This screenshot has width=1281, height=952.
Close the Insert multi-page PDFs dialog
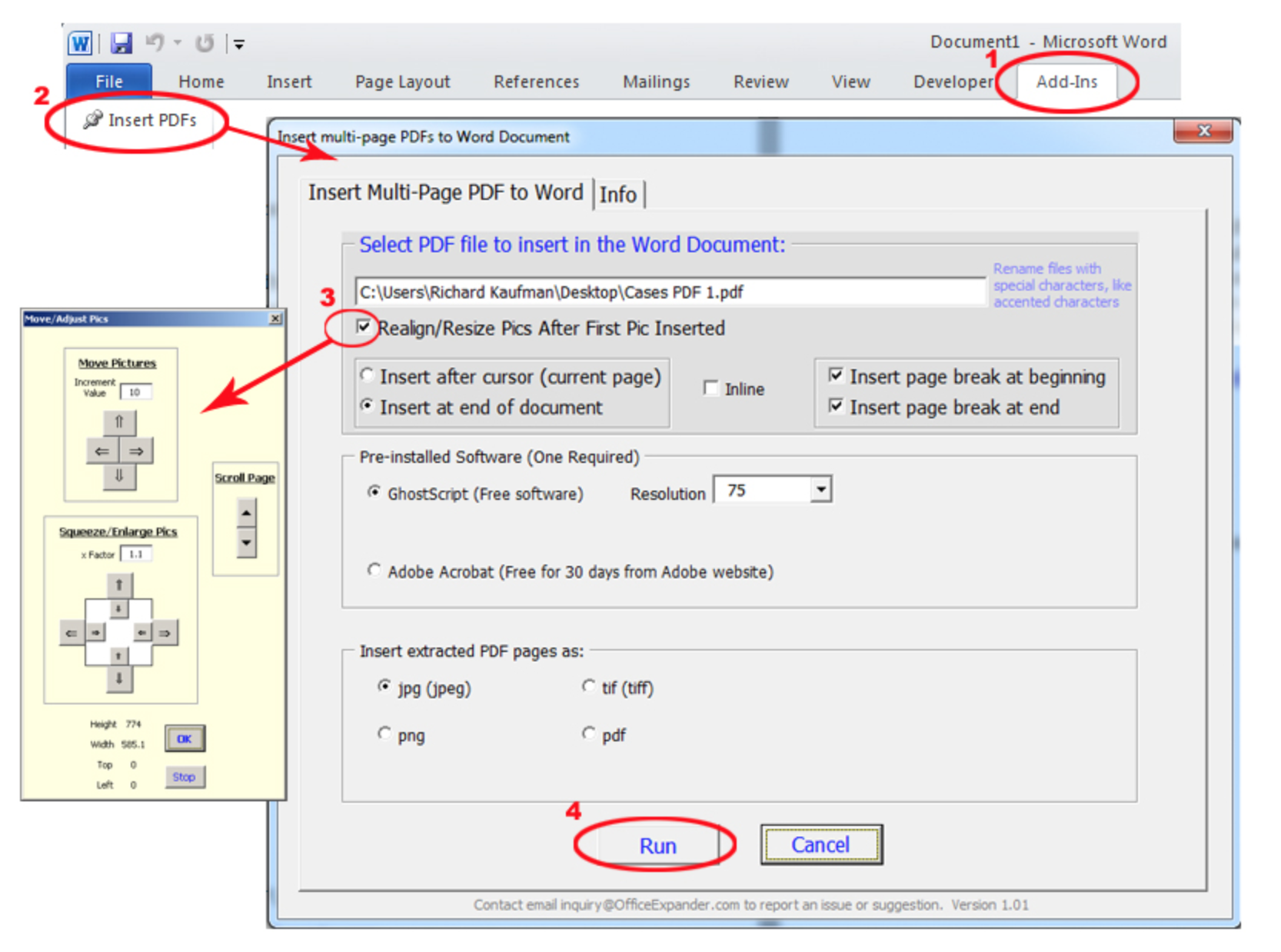pyautogui.click(x=1204, y=131)
